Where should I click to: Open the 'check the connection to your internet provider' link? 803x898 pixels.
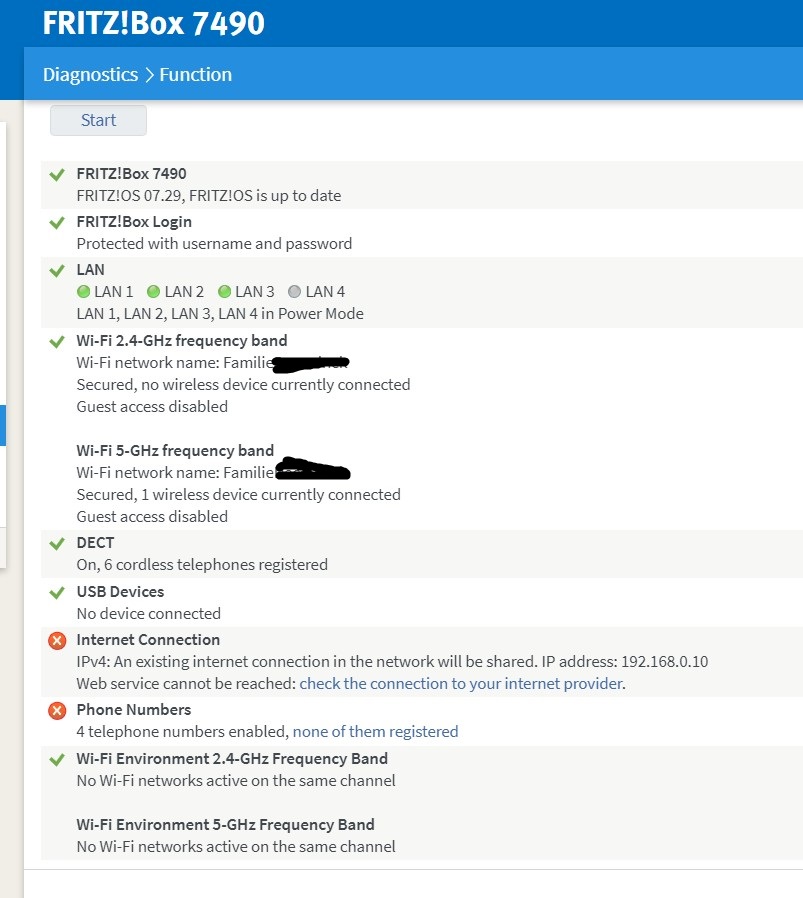pyautogui.click(x=460, y=684)
